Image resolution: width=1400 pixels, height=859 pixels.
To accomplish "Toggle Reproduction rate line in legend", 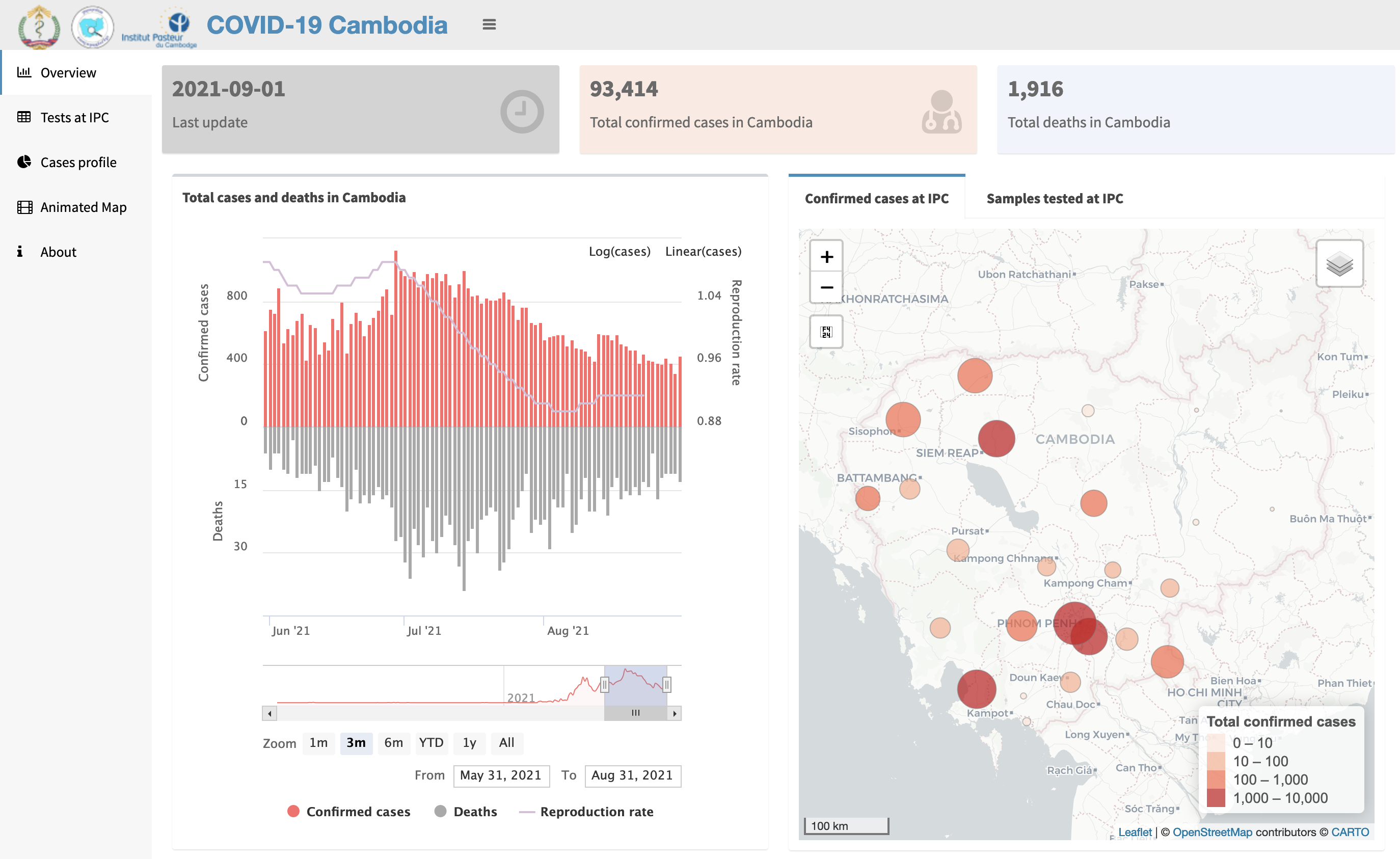I will [x=586, y=811].
